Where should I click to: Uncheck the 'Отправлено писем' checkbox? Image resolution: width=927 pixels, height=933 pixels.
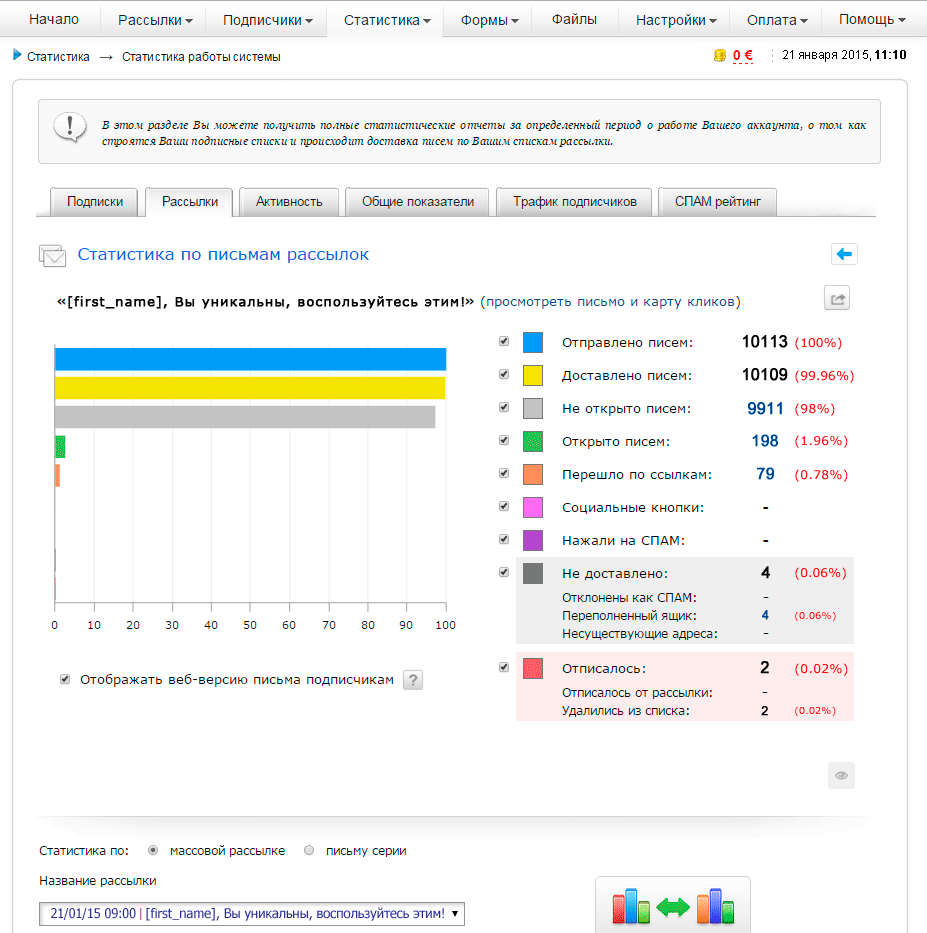[x=504, y=342]
